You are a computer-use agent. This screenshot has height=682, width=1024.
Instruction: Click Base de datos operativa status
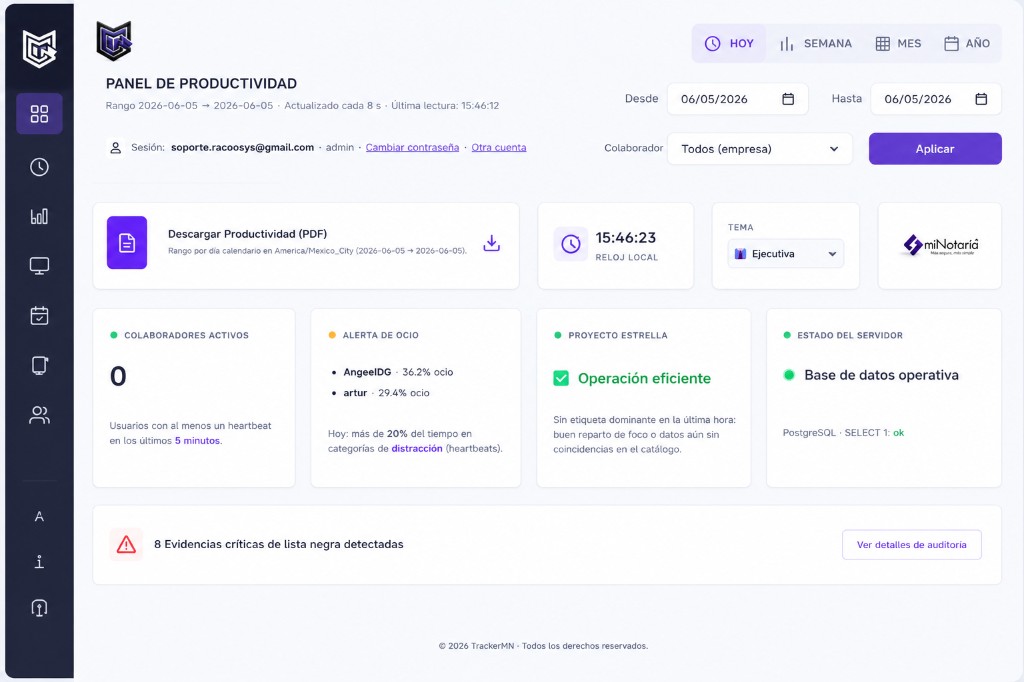tap(881, 375)
